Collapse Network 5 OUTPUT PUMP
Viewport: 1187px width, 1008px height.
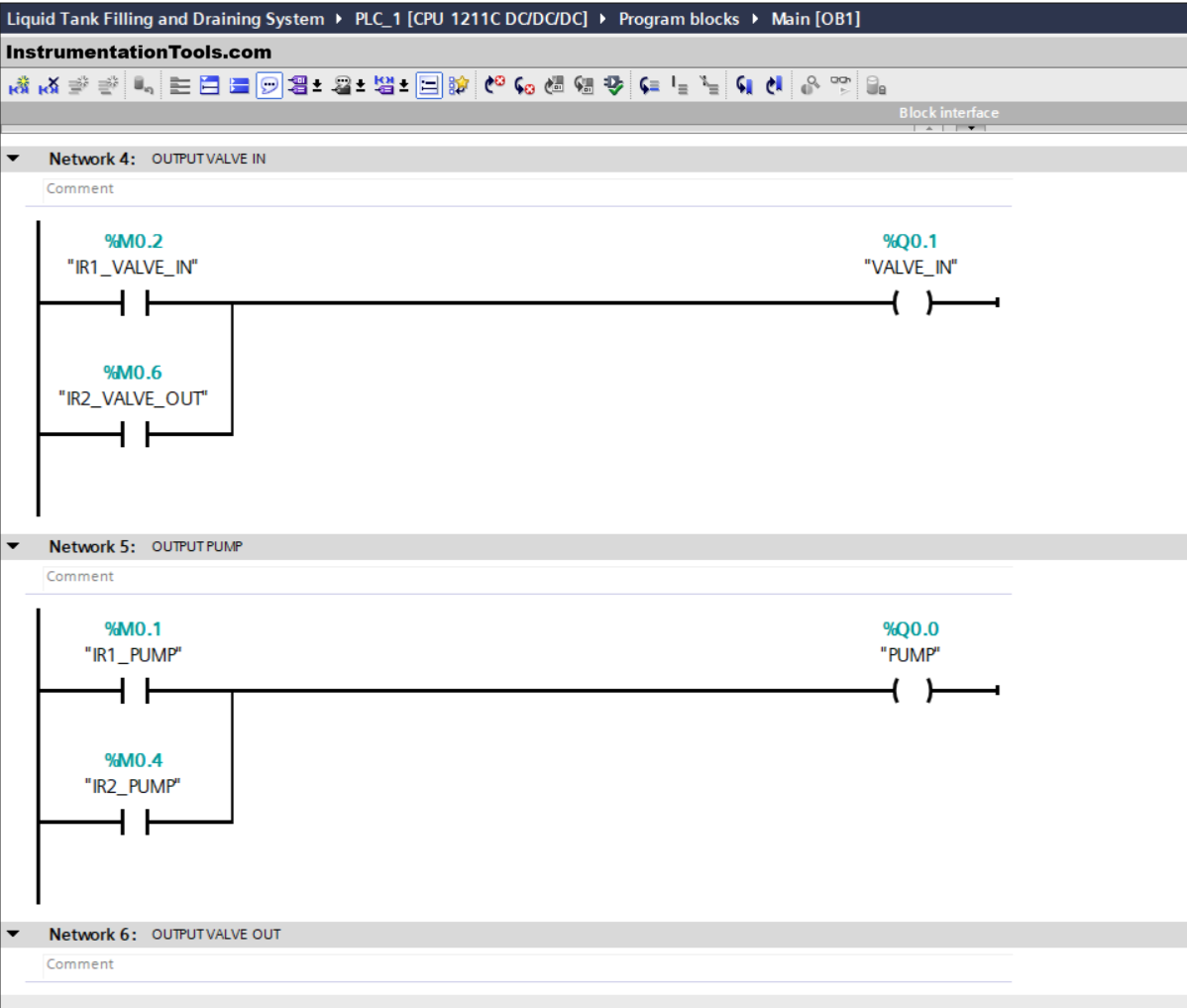tap(14, 546)
